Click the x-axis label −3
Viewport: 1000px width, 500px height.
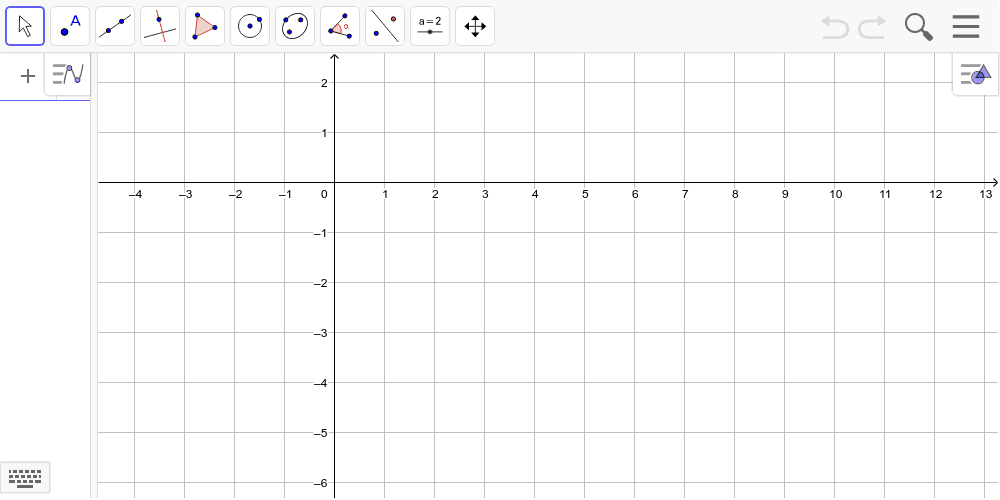[x=185, y=194]
